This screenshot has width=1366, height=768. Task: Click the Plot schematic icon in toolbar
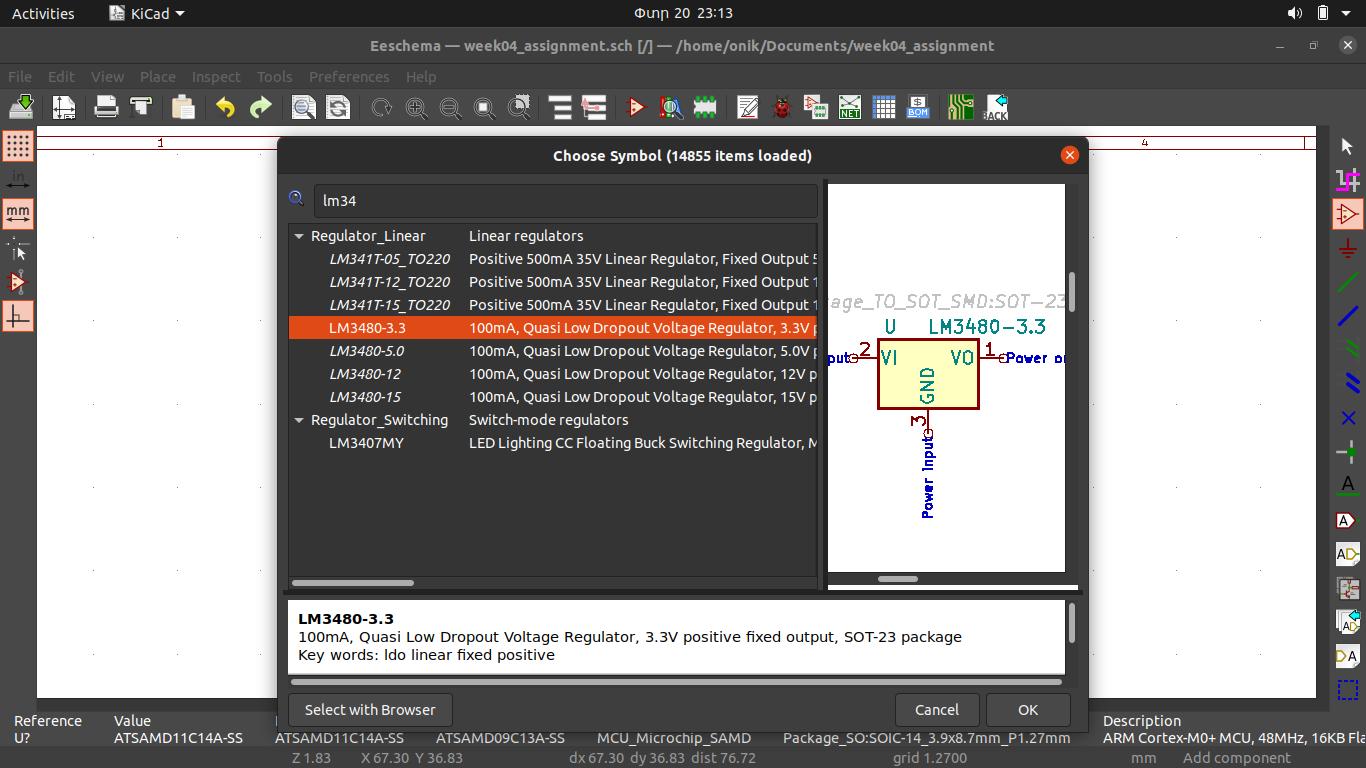tap(141, 107)
